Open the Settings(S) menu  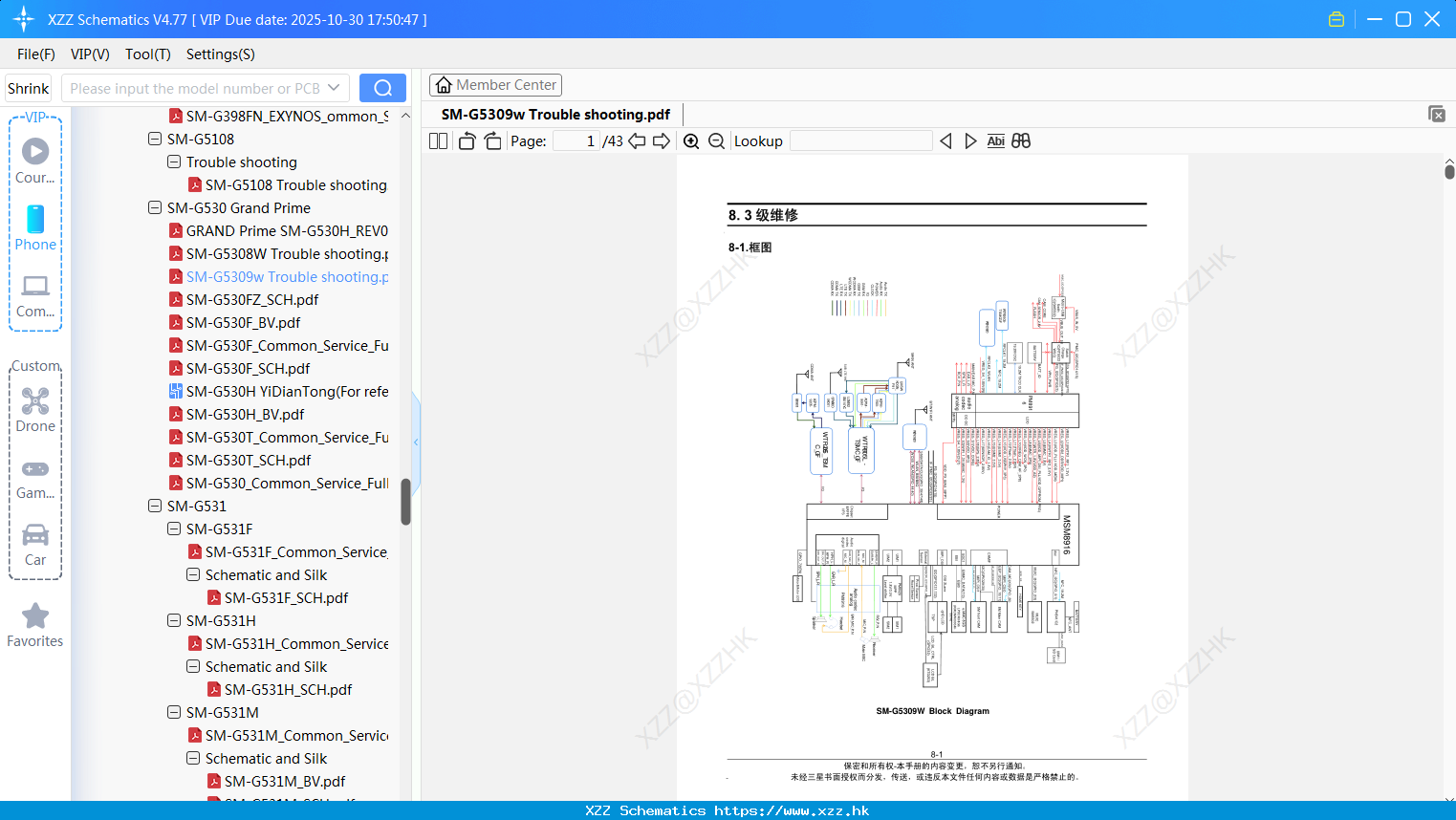tap(221, 54)
